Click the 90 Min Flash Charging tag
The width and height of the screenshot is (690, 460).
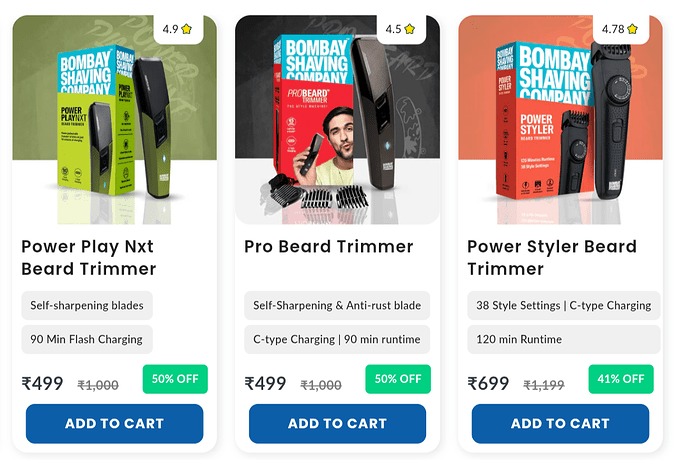pos(87,339)
